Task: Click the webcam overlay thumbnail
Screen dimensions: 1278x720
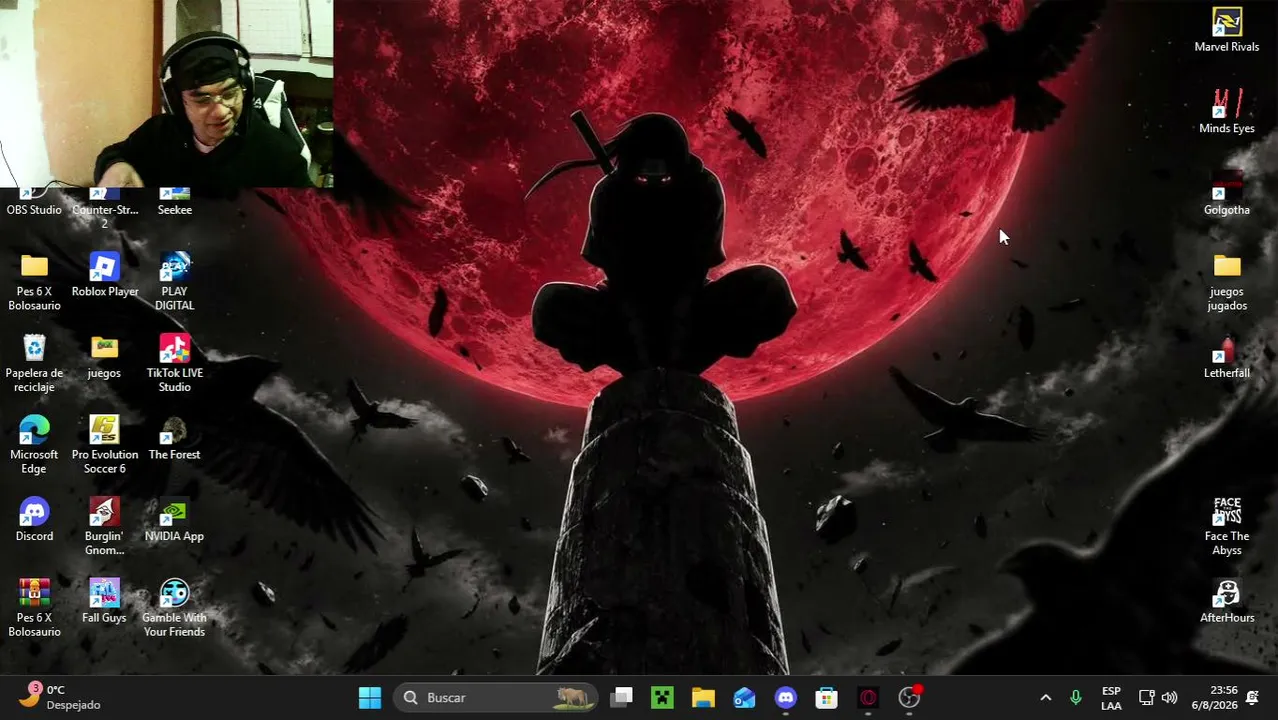Action: pyautogui.click(x=166, y=94)
